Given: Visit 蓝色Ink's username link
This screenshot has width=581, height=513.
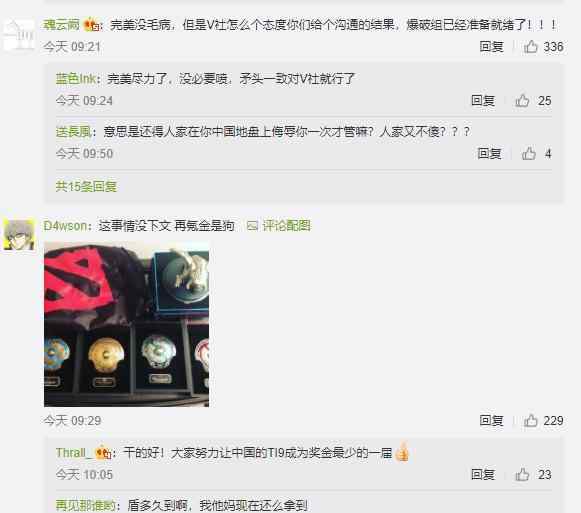Looking at the screenshot, I should [x=76, y=79].
